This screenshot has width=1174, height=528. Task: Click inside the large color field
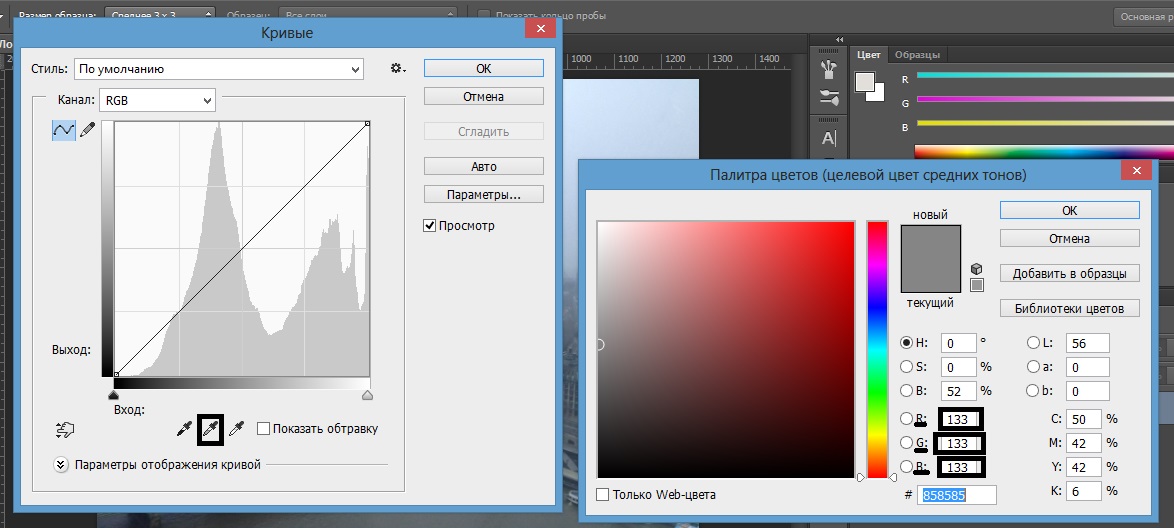pos(726,349)
